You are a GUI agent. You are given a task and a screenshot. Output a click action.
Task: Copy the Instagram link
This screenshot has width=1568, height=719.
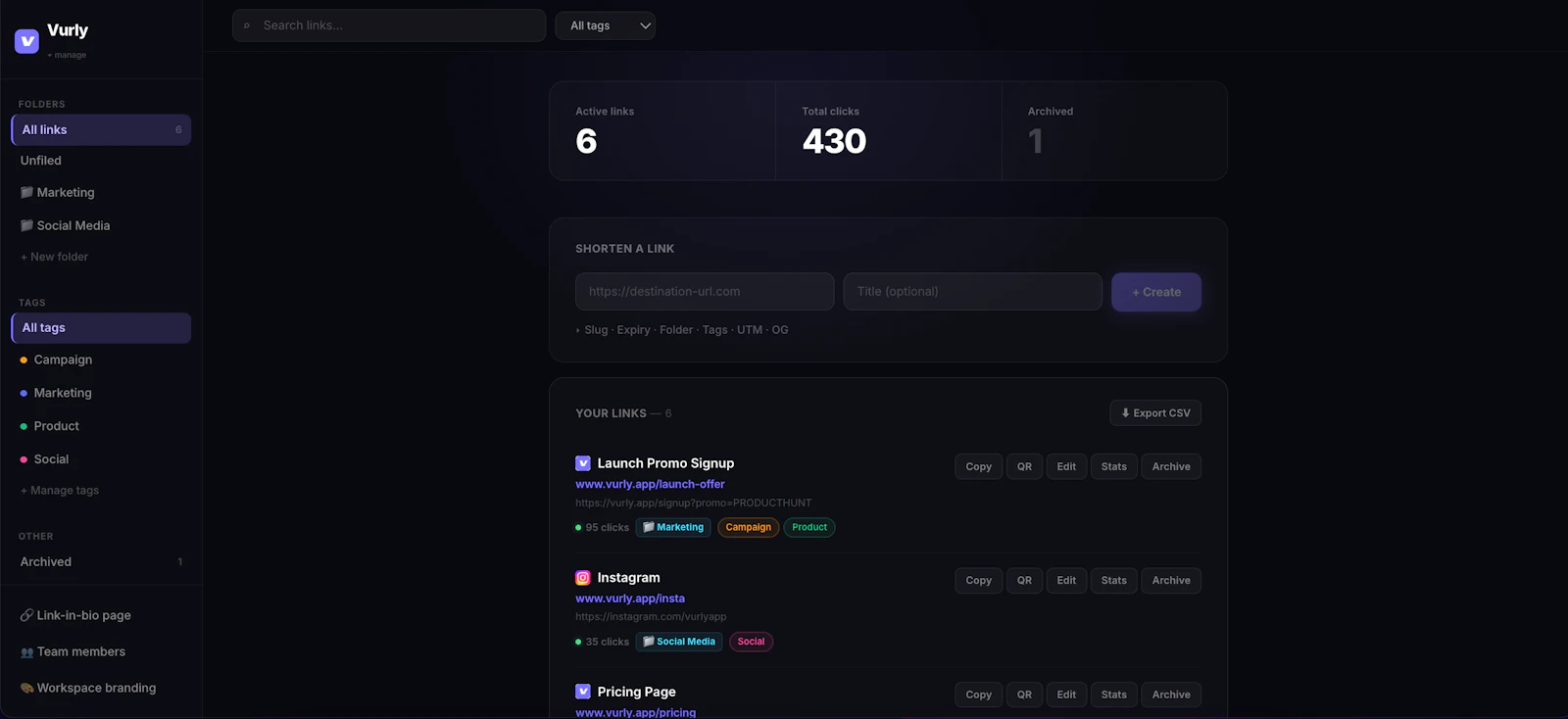tap(979, 581)
